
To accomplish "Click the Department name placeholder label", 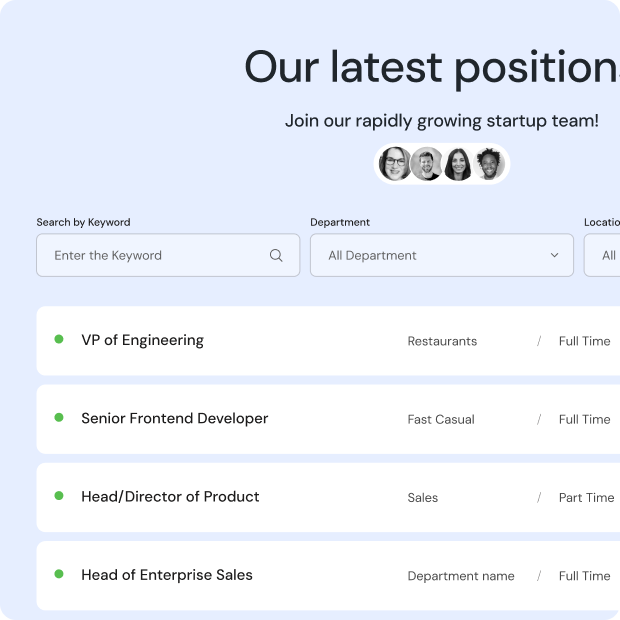I will click(461, 575).
